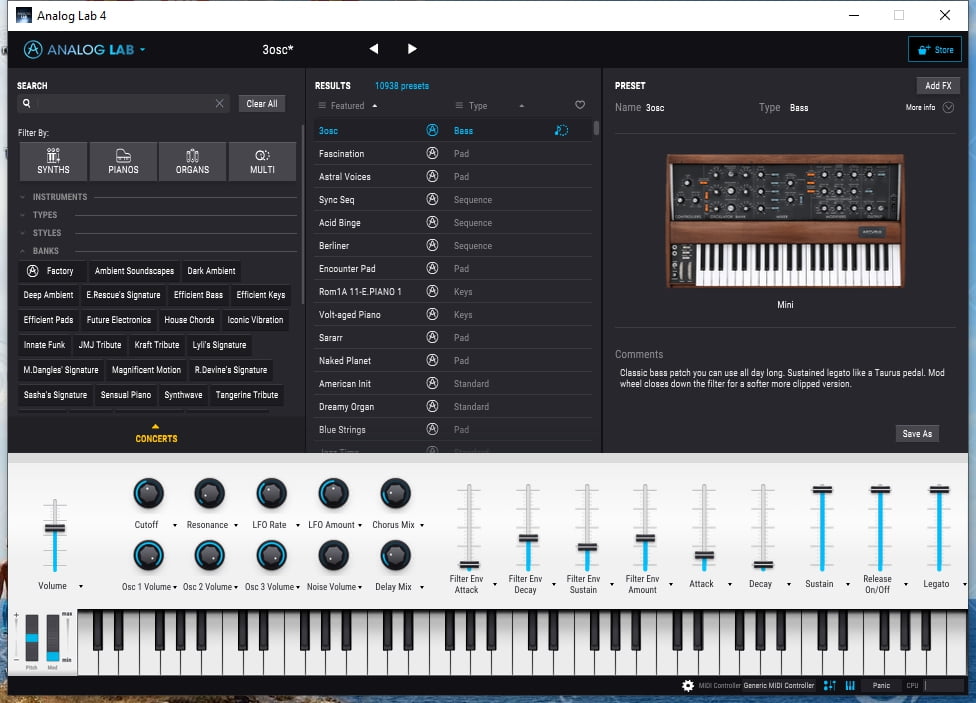
Task: Open the Store
Action: pyautogui.click(x=935, y=50)
